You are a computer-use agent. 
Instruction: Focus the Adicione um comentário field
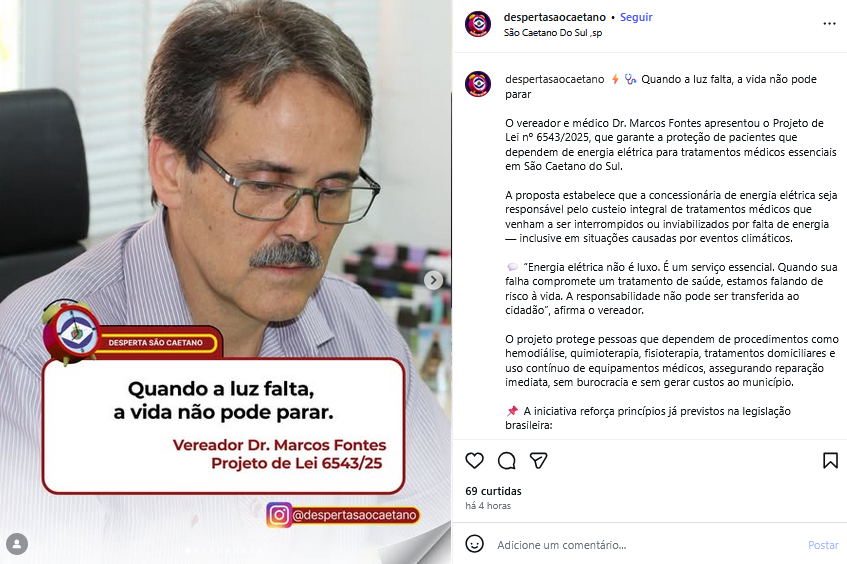click(647, 545)
